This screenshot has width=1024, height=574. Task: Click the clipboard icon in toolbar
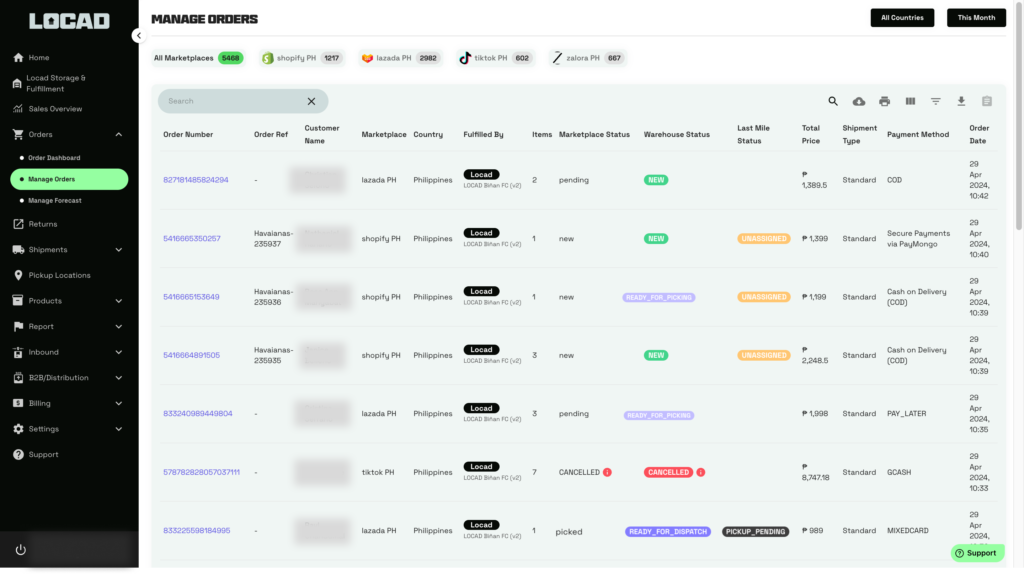987,101
